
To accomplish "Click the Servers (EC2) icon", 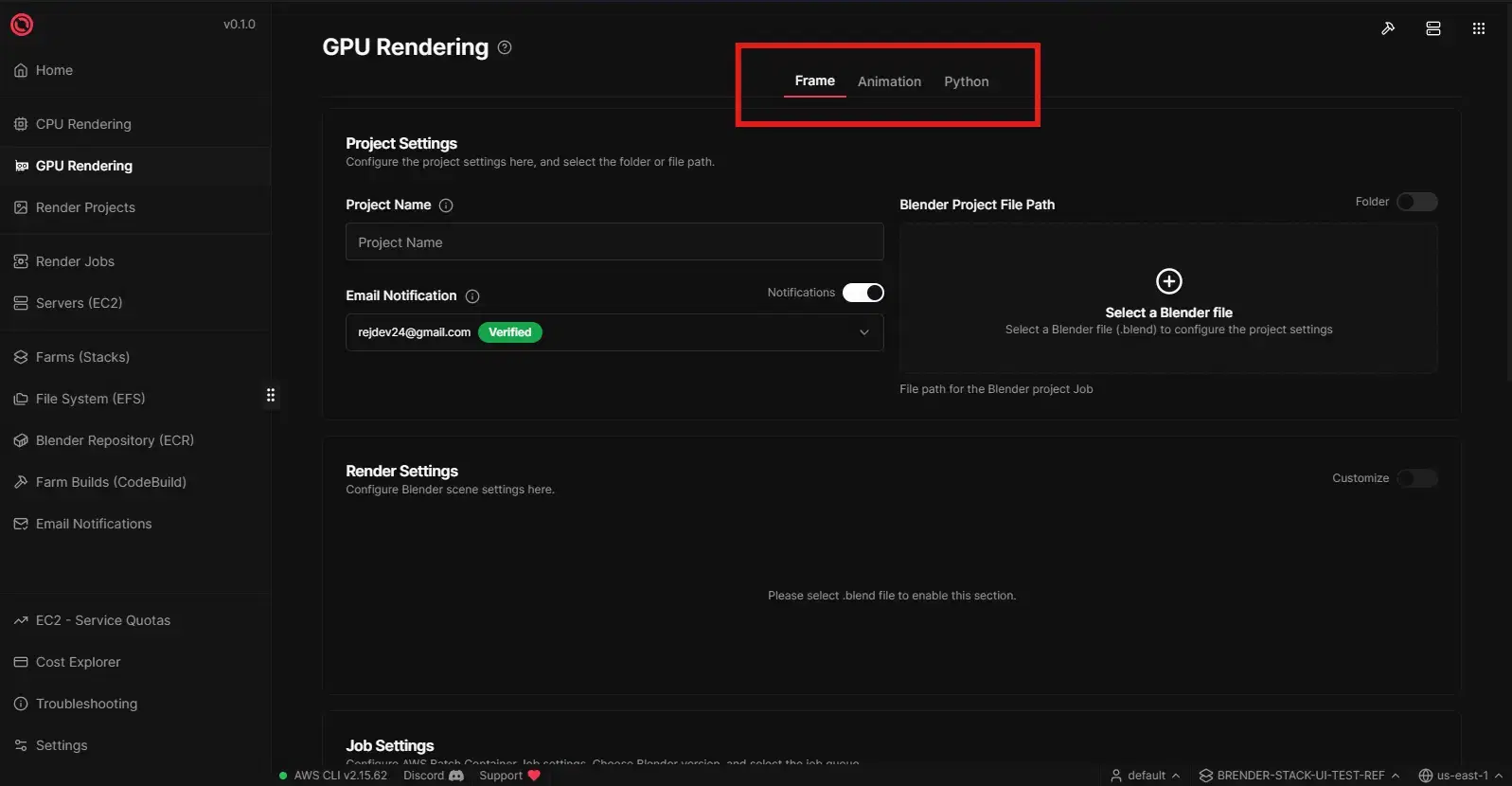I will (x=21, y=303).
